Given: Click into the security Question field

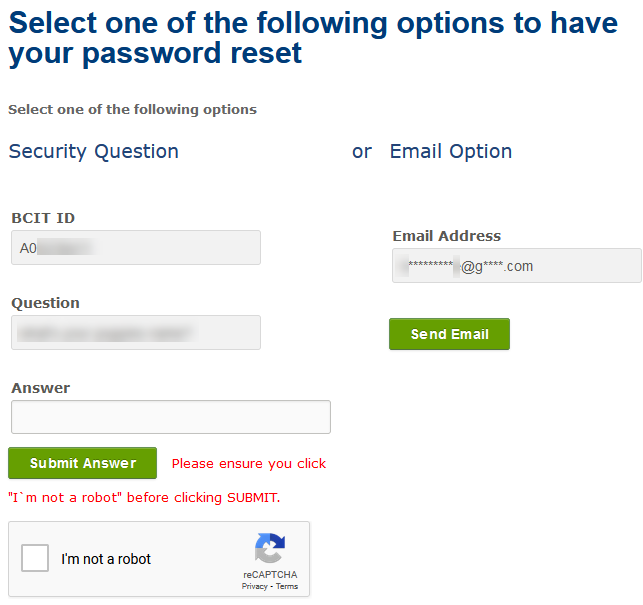Looking at the screenshot, I should (136, 332).
